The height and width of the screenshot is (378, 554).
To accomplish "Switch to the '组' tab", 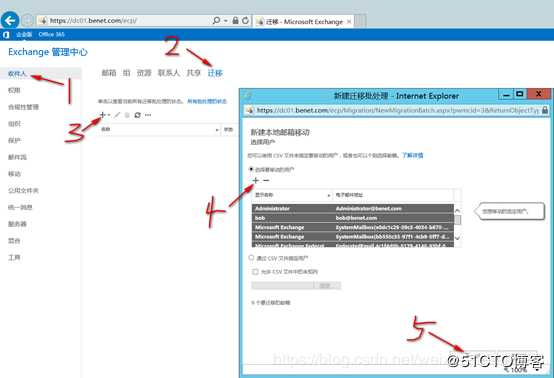I will point(126,73).
